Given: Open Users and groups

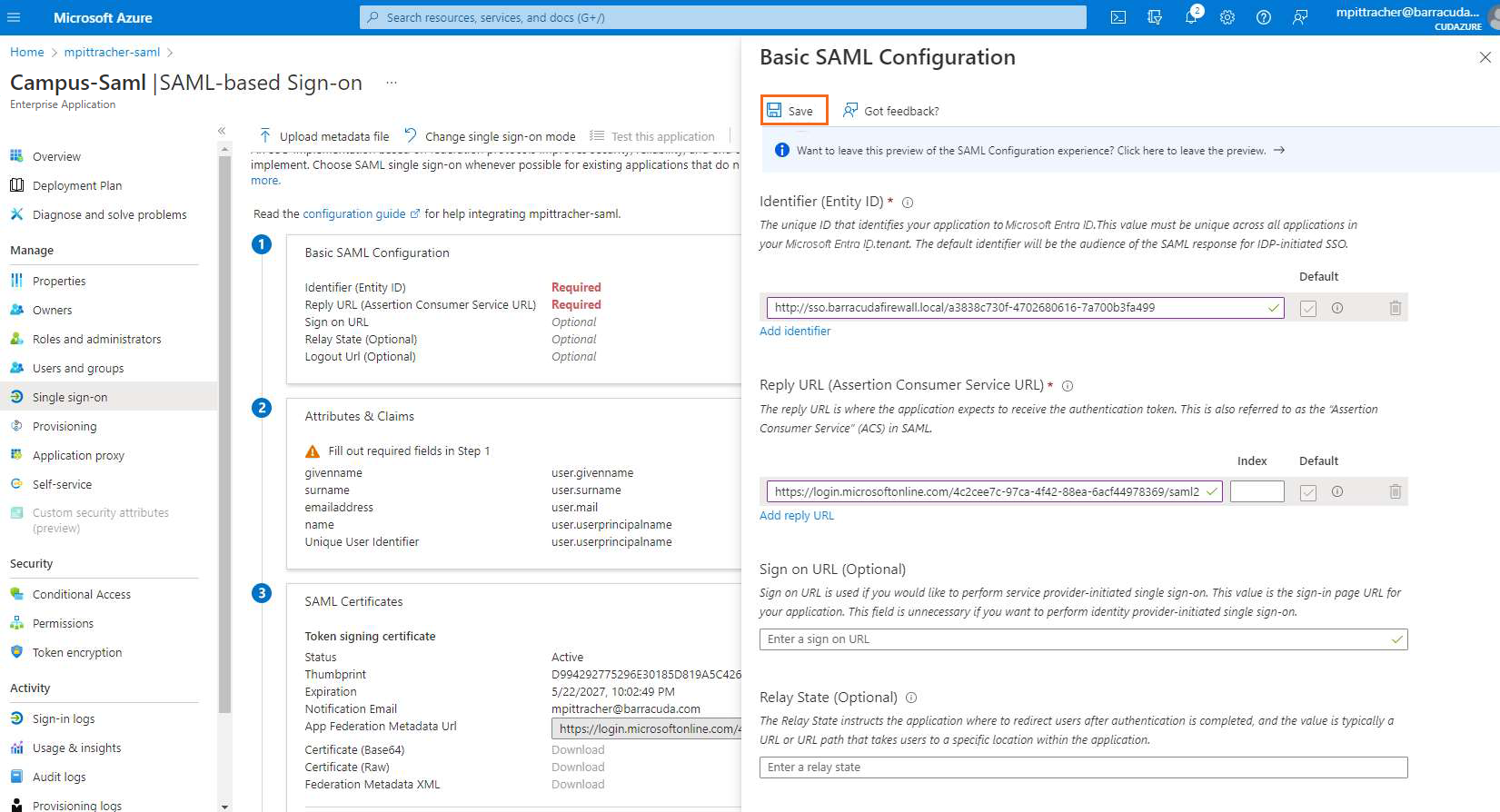Looking at the screenshot, I should tap(78, 368).
